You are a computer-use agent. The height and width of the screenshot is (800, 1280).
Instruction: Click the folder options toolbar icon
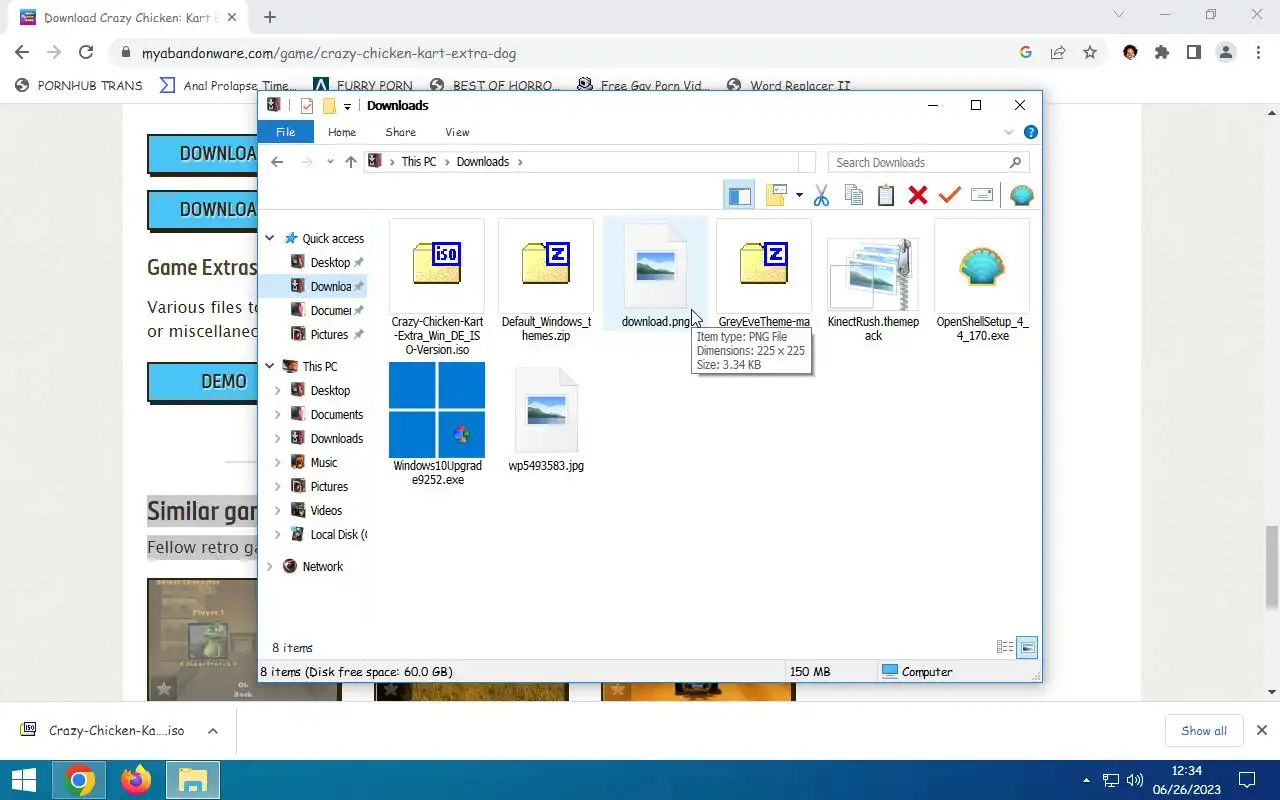777,195
